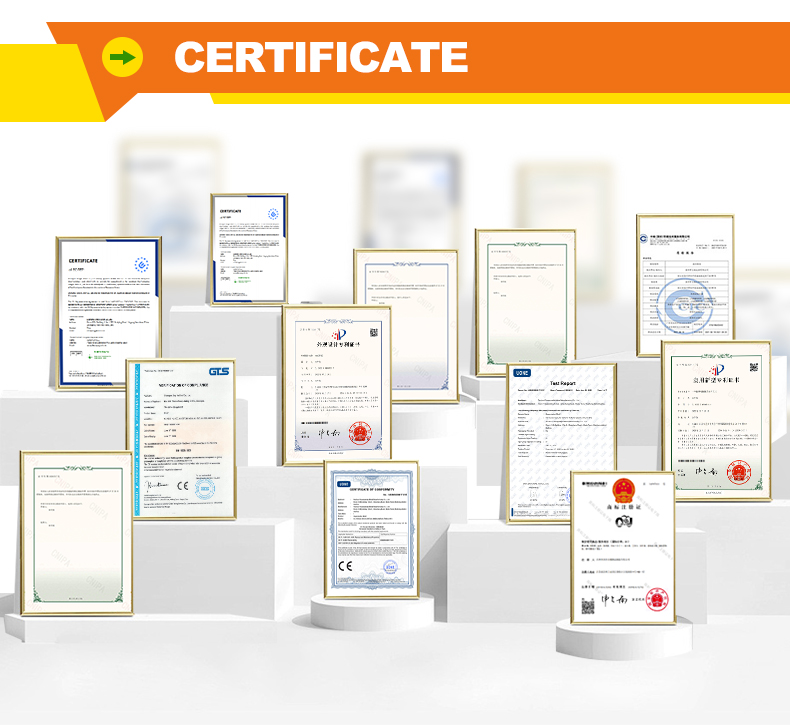Open the GTS Verification of Compliance certificate
Viewport: 790px width, 725px height.
tap(181, 439)
